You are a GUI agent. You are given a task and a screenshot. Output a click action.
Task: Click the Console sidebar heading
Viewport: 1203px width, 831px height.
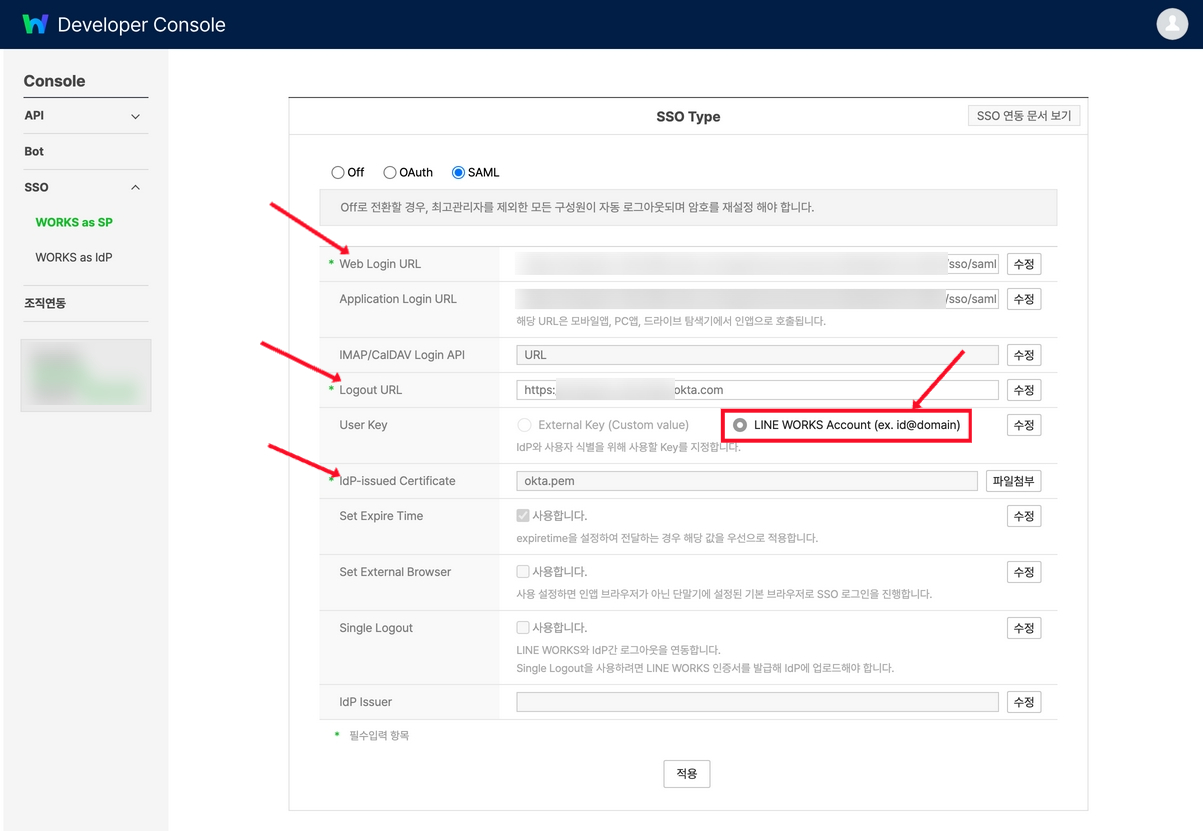[54, 81]
